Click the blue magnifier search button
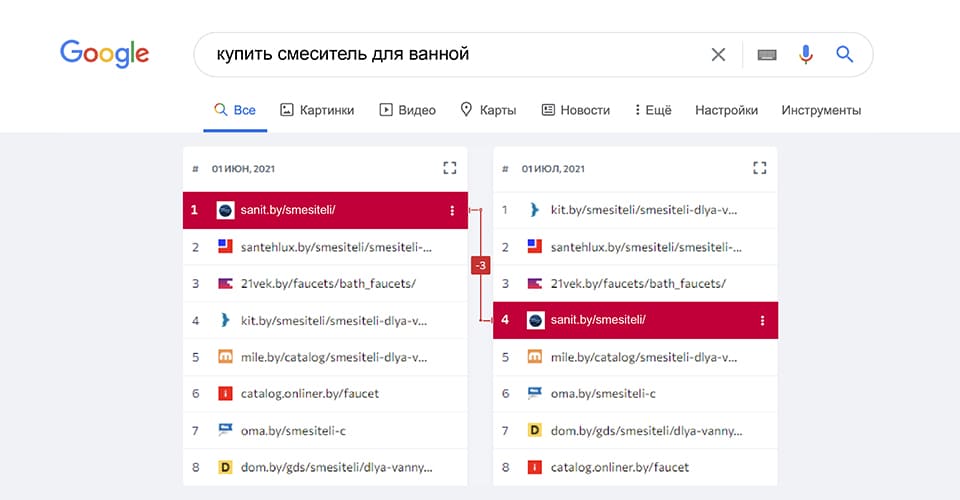Viewport: 960px width, 500px height. tap(845, 54)
